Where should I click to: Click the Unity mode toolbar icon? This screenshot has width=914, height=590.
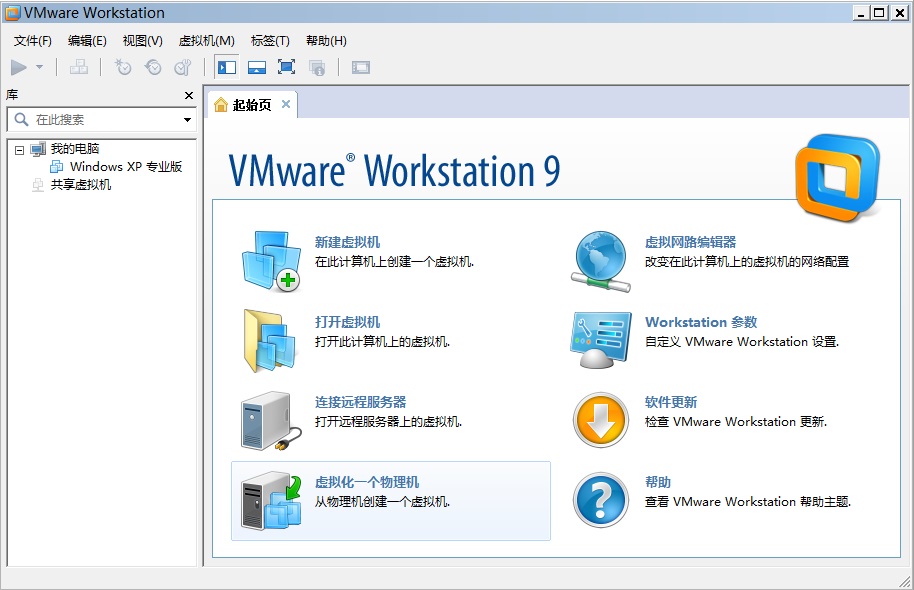[317, 68]
